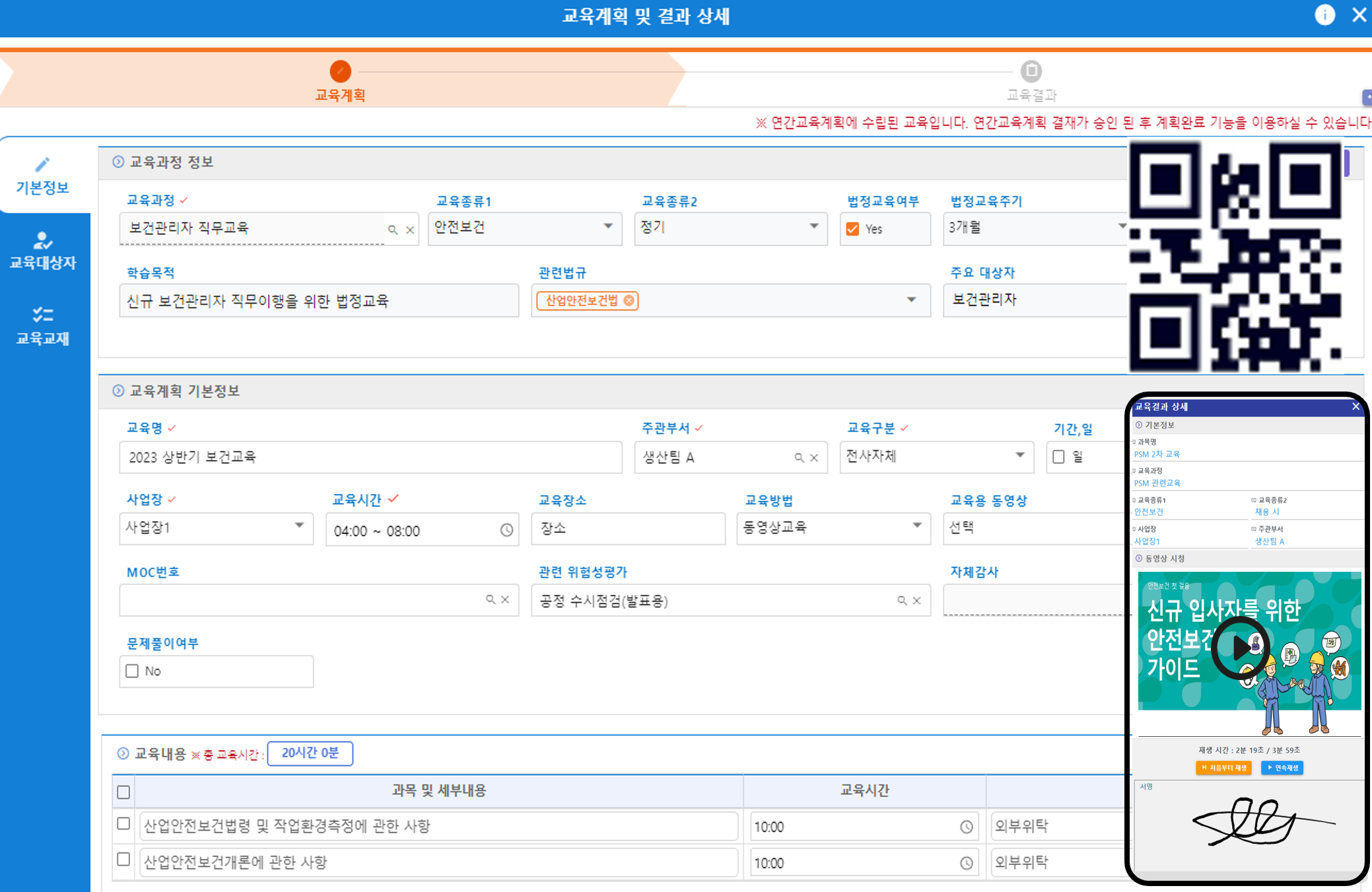1372x892 pixels.
Task: Search 주관부서 with magnifier icon
Action: click(x=799, y=458)
